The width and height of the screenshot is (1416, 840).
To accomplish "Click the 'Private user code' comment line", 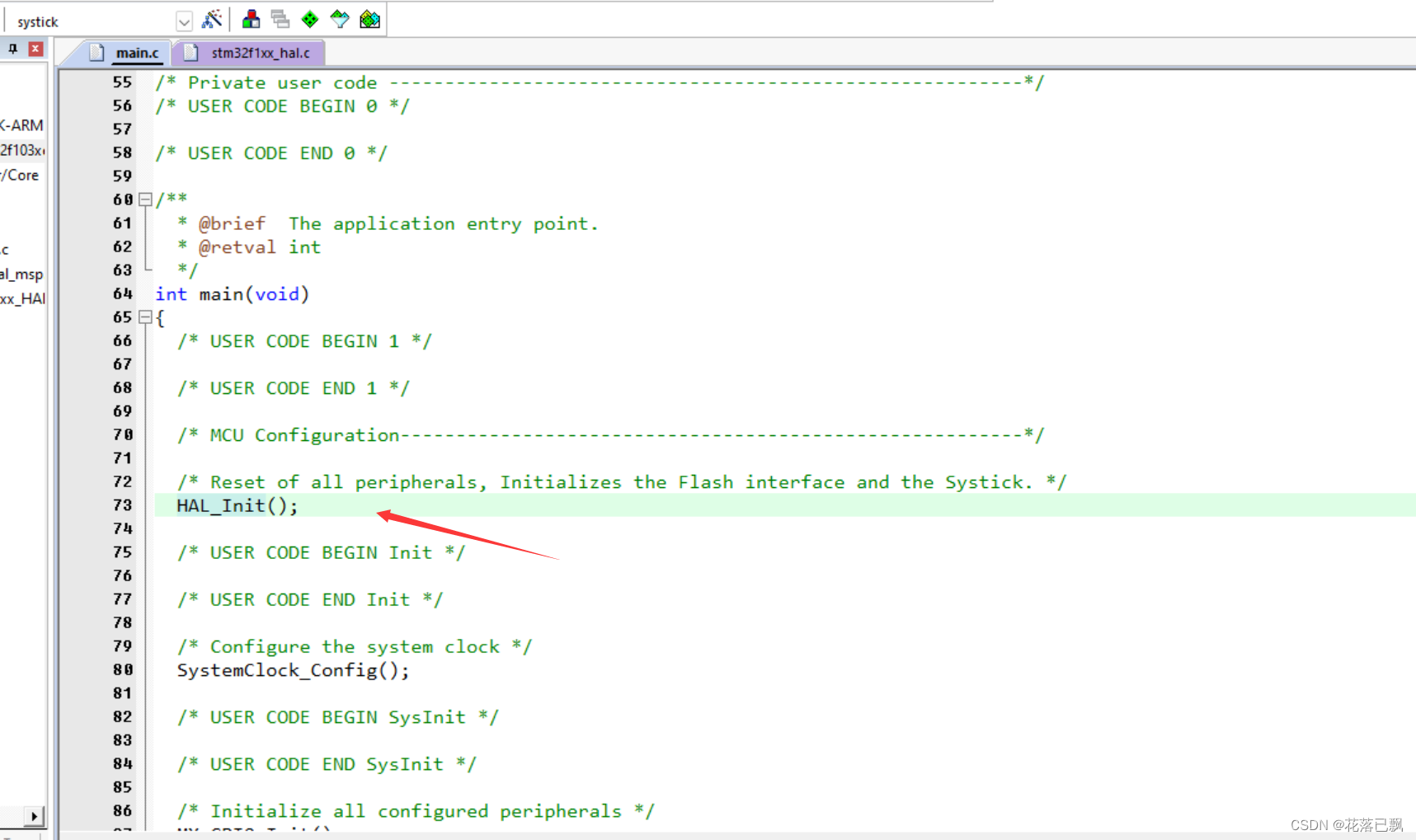I will click(600, 82).
